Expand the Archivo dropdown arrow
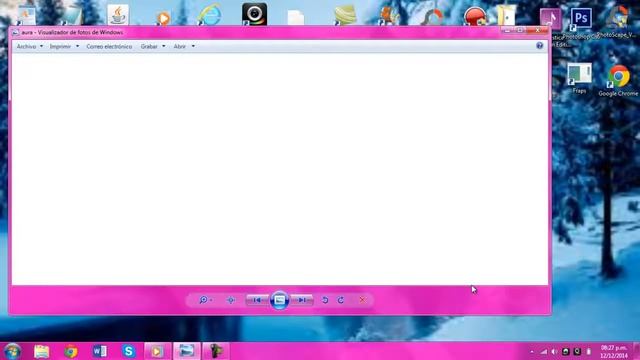 coord(41,46)
